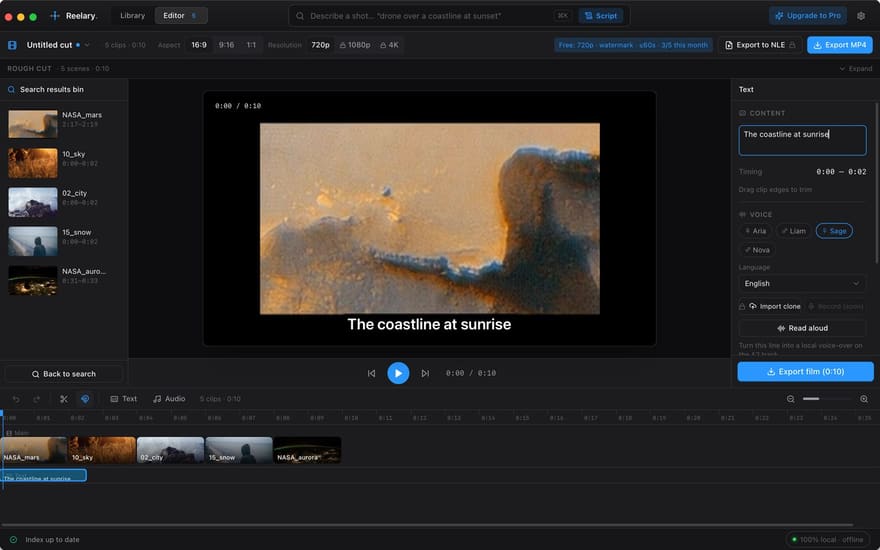Toggle the blue marker tool icon
Viewport: 880px width, 550px height.
[85, 399]
